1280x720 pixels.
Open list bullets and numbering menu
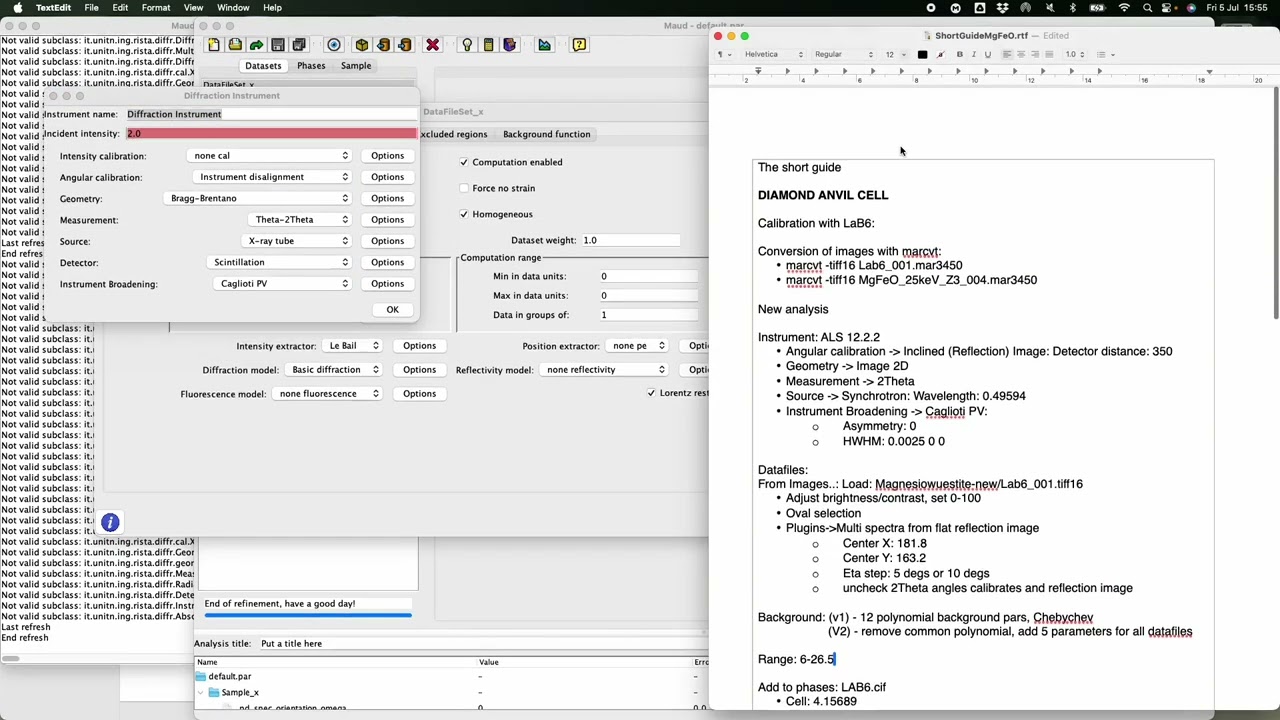point(1105,54)
